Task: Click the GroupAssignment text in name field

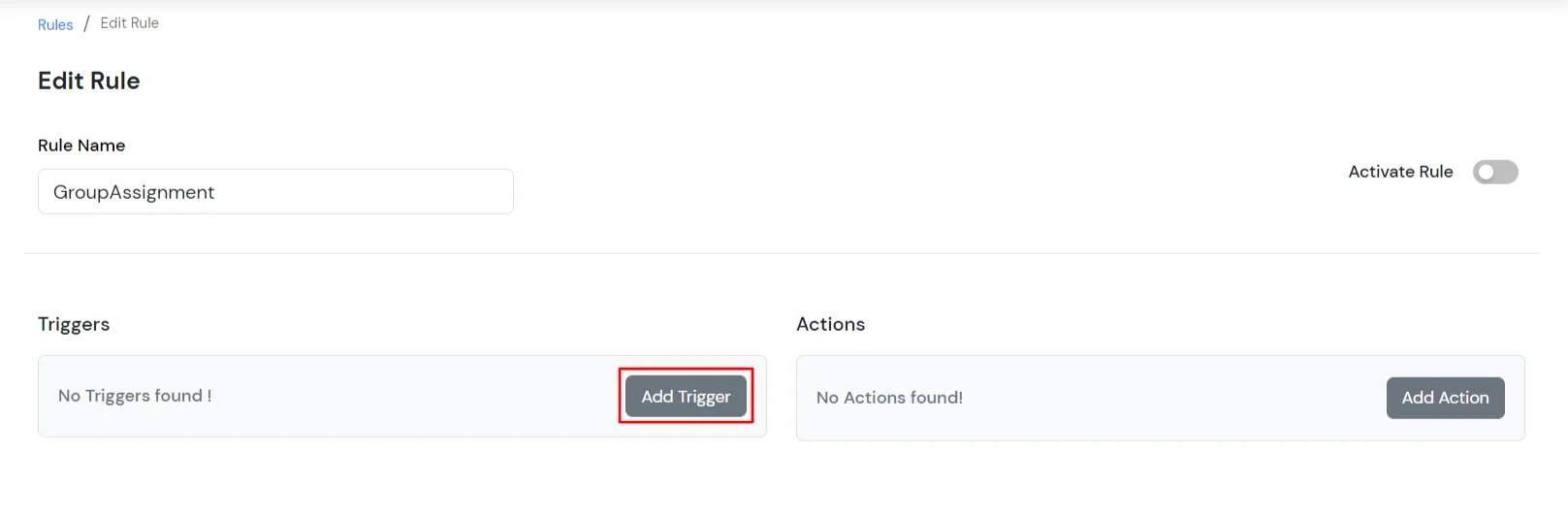Action: [134, 192]
